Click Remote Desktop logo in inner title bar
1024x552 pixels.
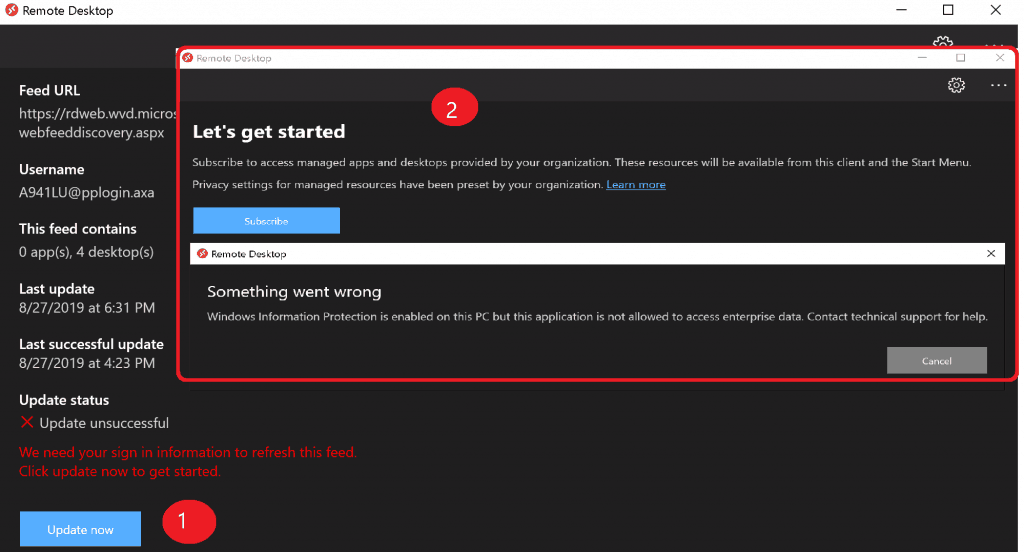188,57
